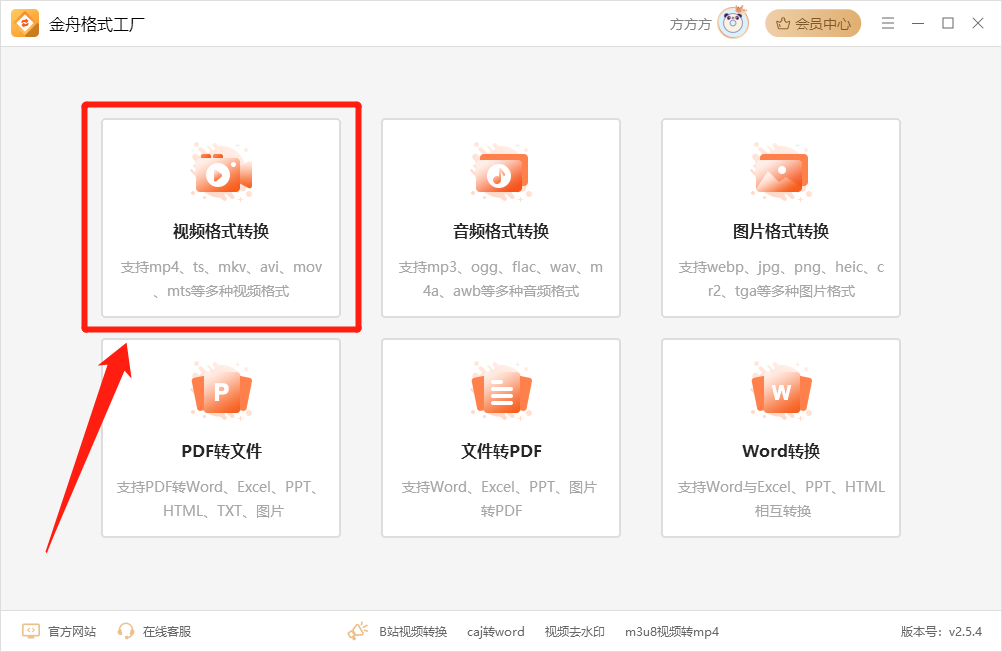This screenshot has height=652, width=1002.
Task: Click the m3u8视频转mp4 shortcut link
Action: pos(671,631)
